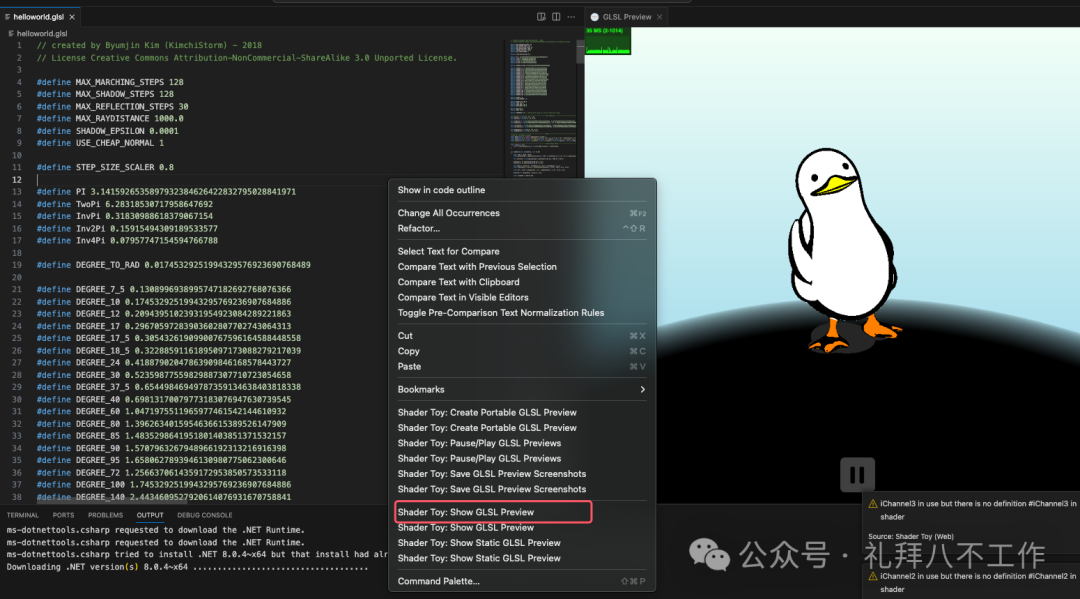The height and width of the screenshot is (599, 1080).
Task: Click the split editor icon
Action: click(556, 17)
